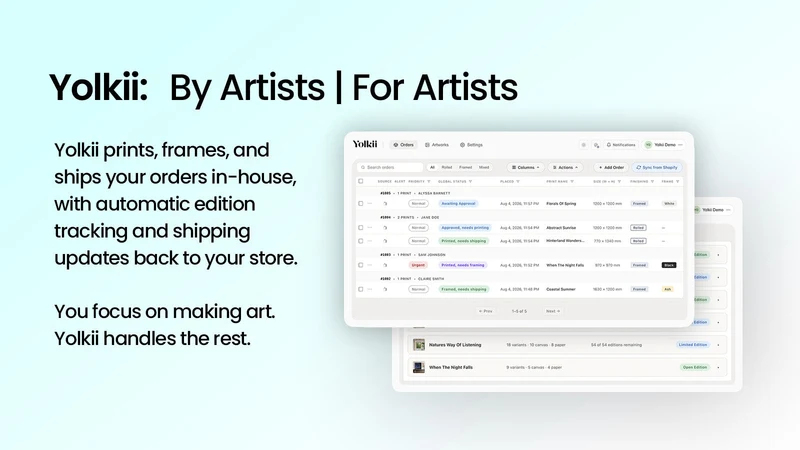Screen dimensions: 800x450
Task: Click the Printed, needs framing status badge
Action: point(463,265)
